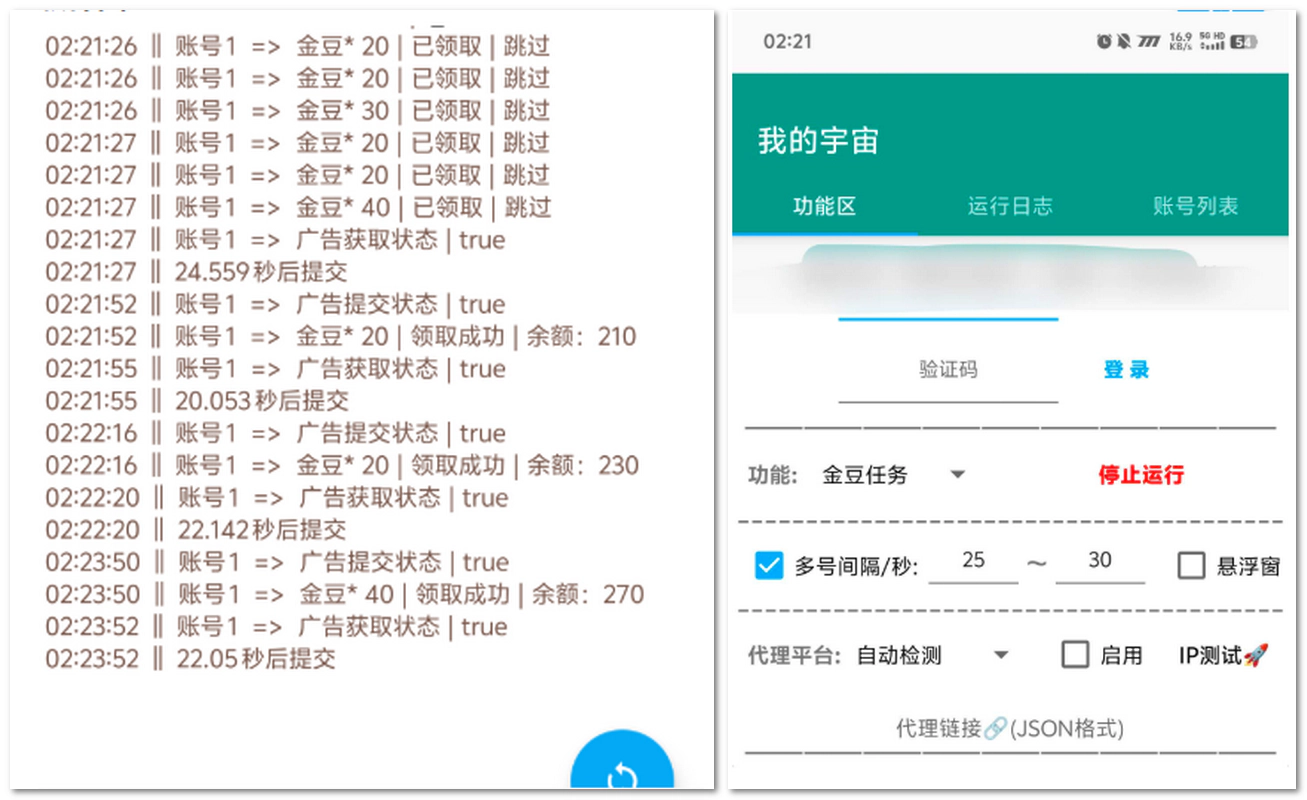Select the 功能区 tab
1307x800 pixels.
[825, 206]
